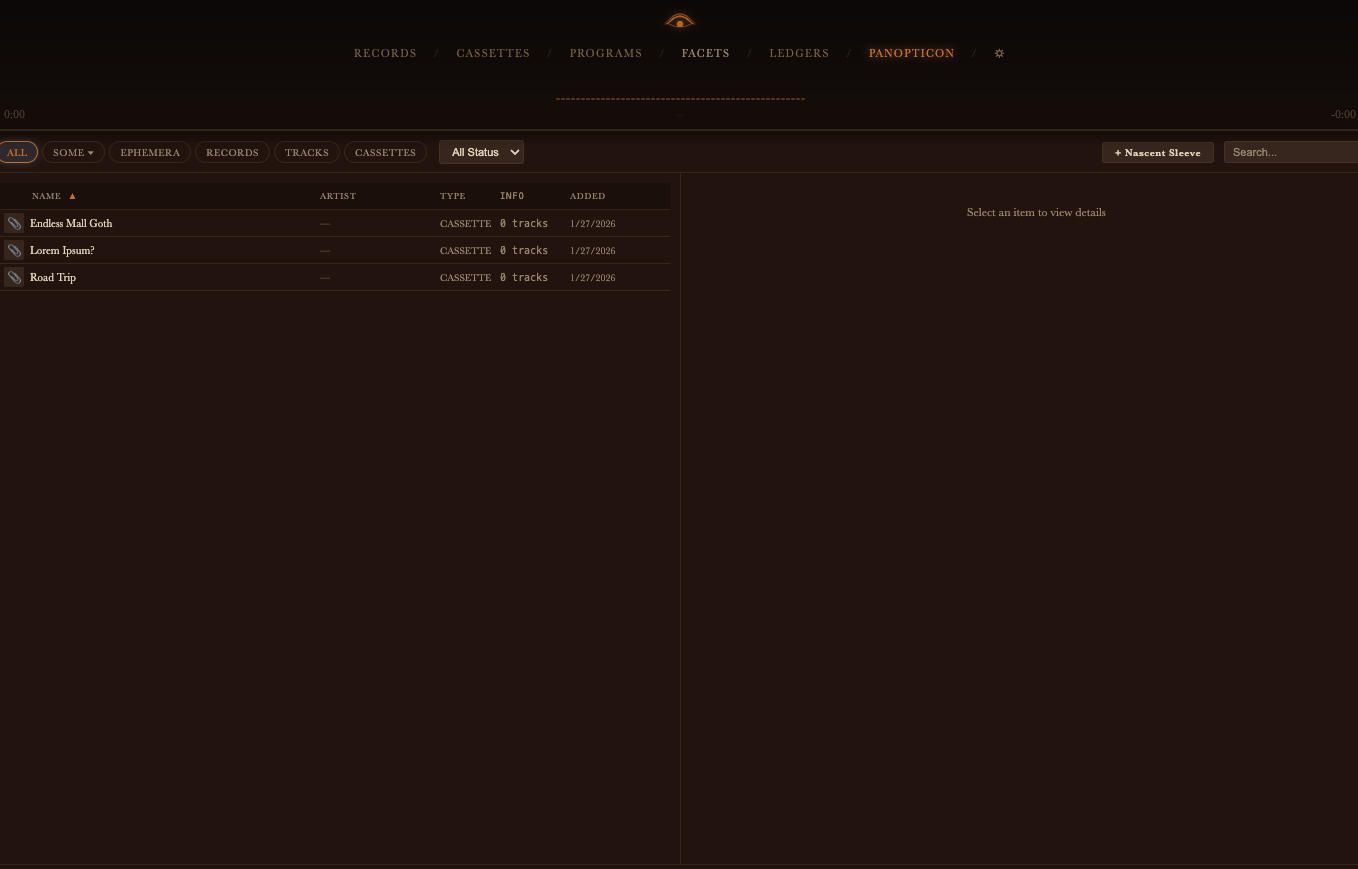Select the FACETS navigation item
Image resolution: width=1358 pixels, height=869 pixels.
coord(705,53)
